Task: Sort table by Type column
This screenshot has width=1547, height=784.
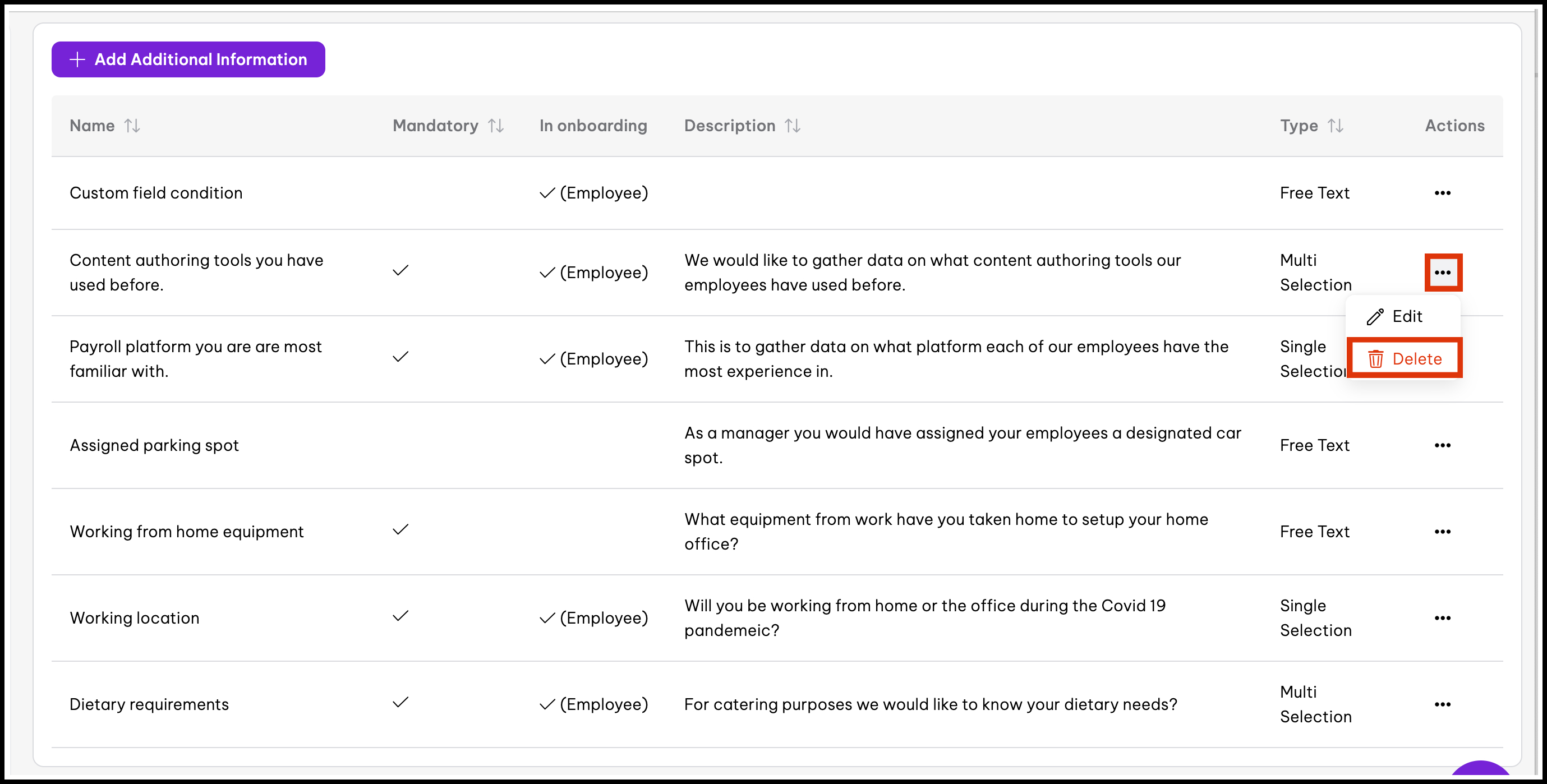Action: (x=1335, y=126)
